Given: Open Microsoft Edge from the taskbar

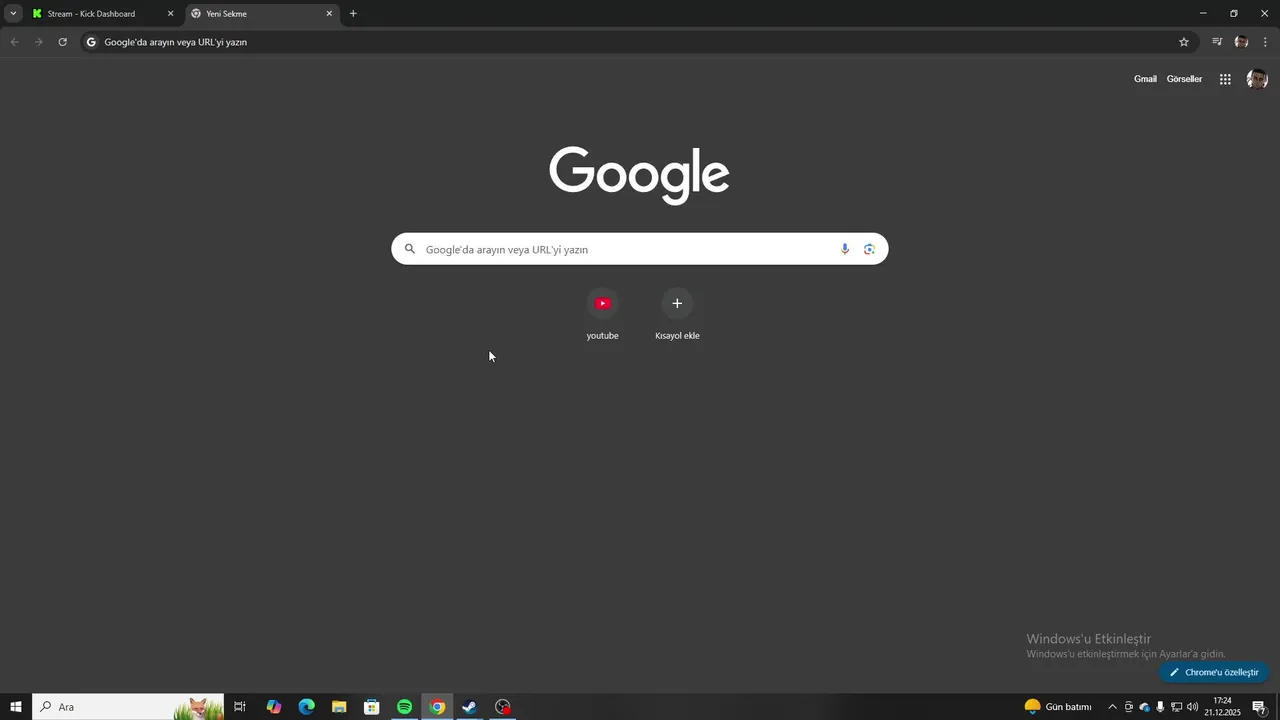Looking at the screenshot, I should (307, 707).
